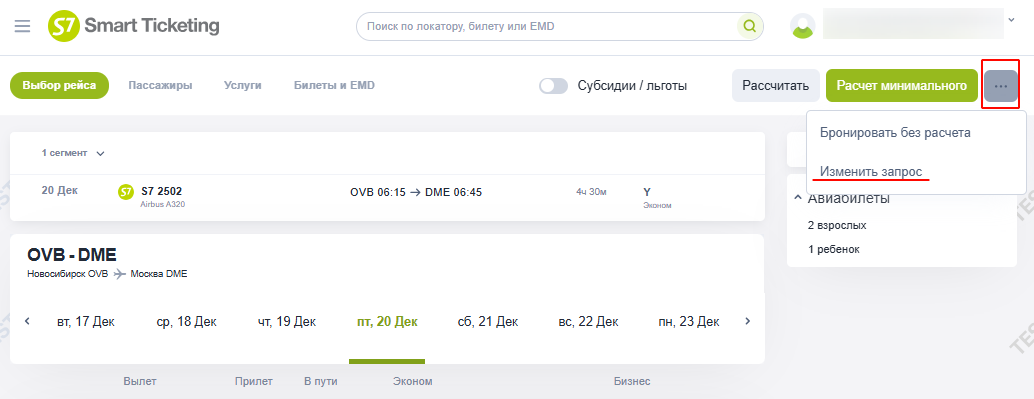
Task: Open the hamburger navigation menu
Action: (x=22, y=26)
